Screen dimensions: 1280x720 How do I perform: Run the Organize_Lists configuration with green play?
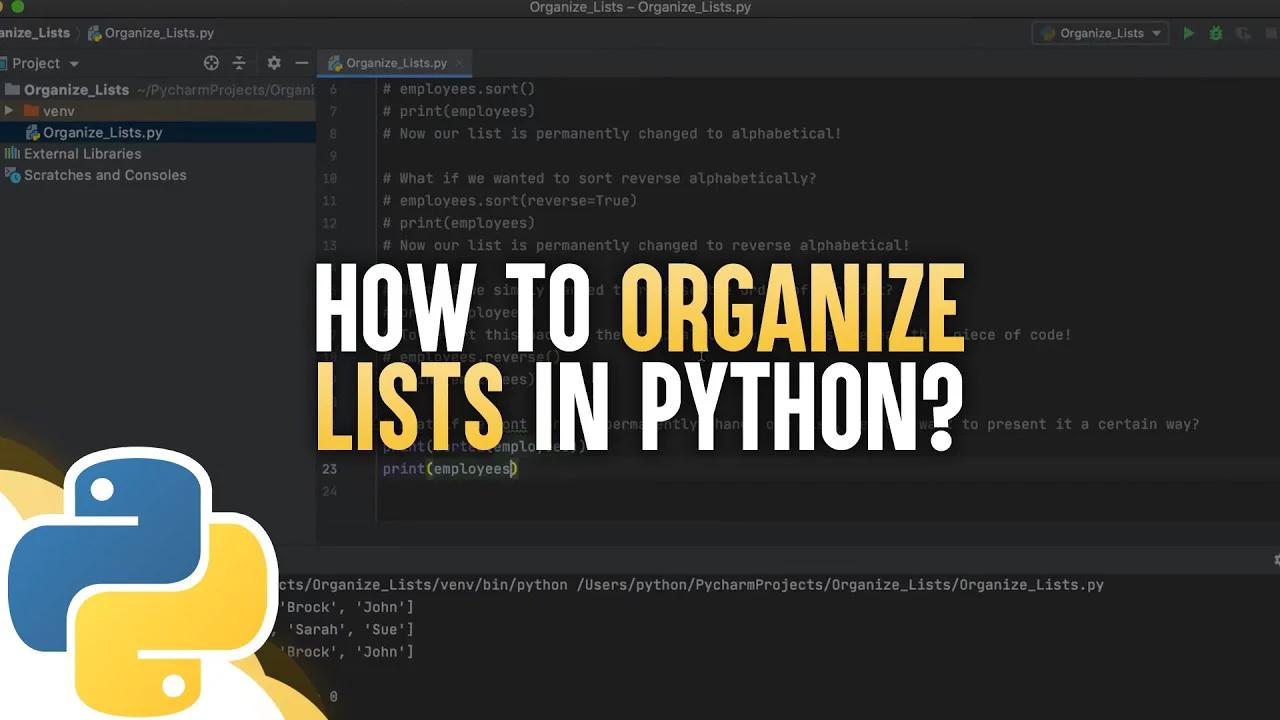point(1188,33)
